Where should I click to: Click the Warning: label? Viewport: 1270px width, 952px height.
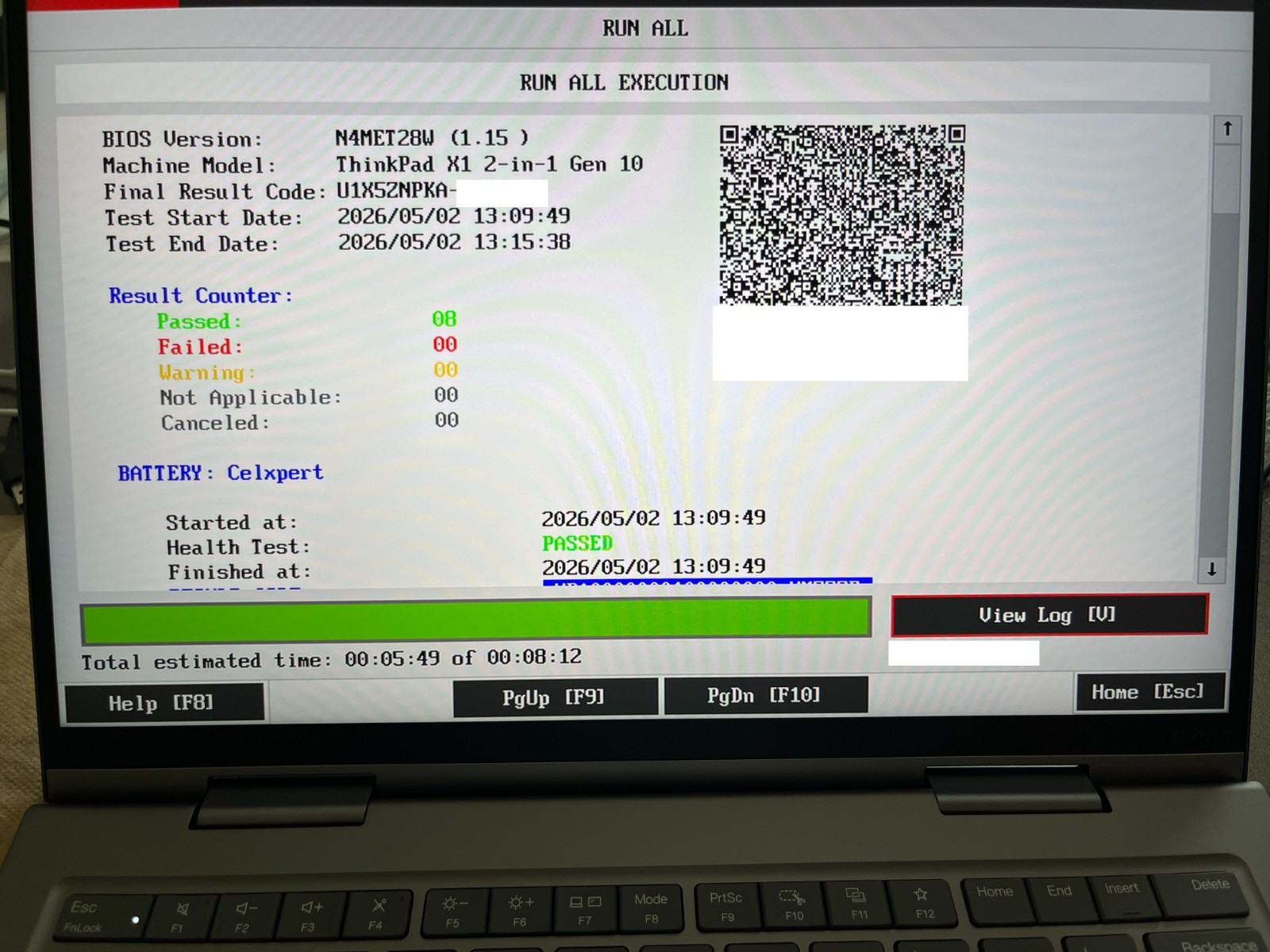207,372
